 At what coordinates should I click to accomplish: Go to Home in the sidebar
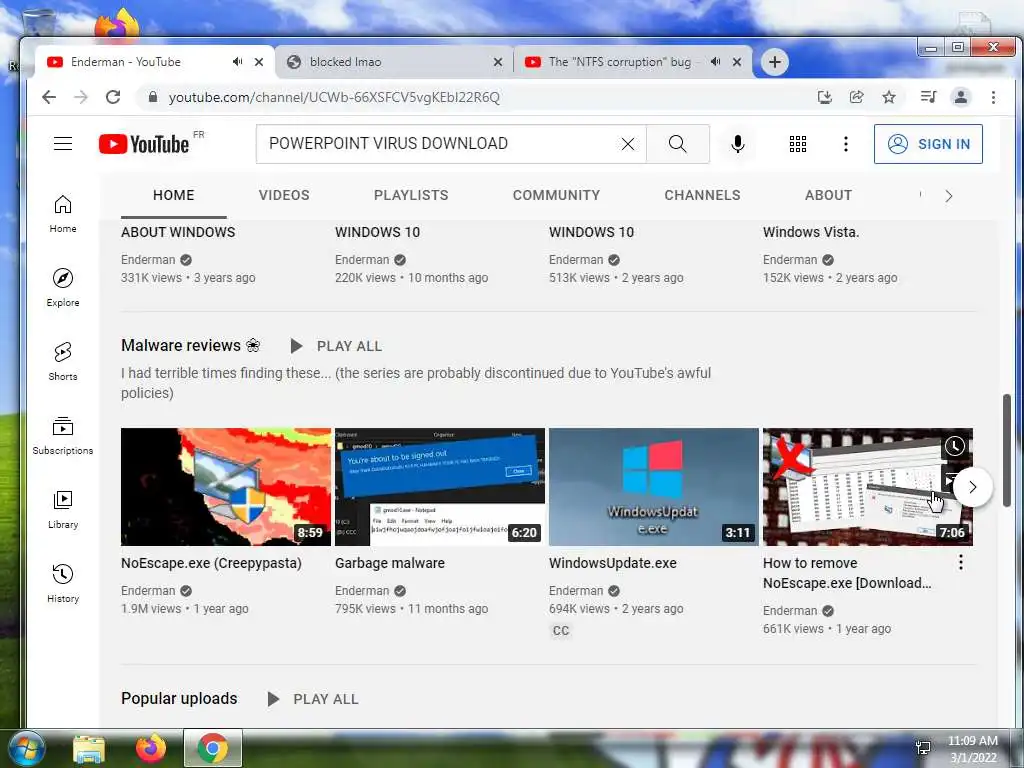(63, 214)
